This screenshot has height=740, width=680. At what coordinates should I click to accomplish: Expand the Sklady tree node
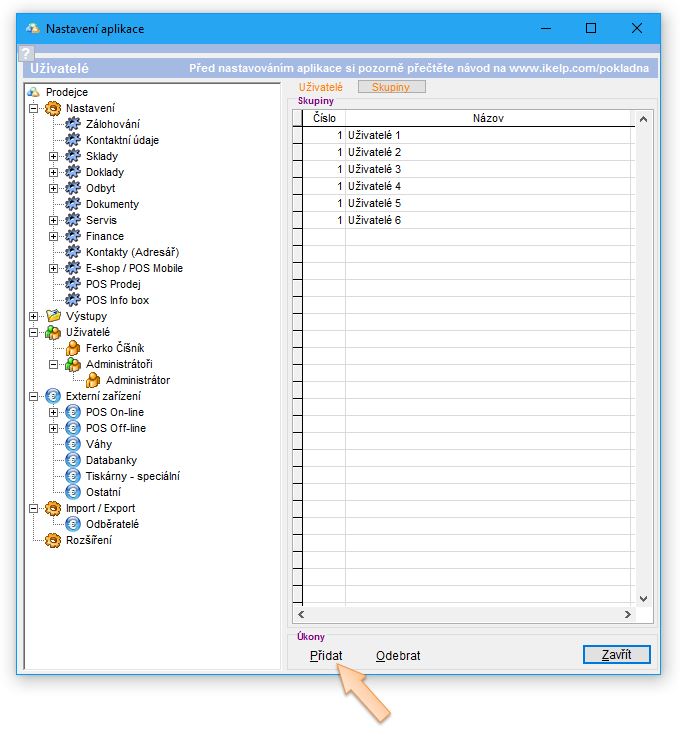54,156
